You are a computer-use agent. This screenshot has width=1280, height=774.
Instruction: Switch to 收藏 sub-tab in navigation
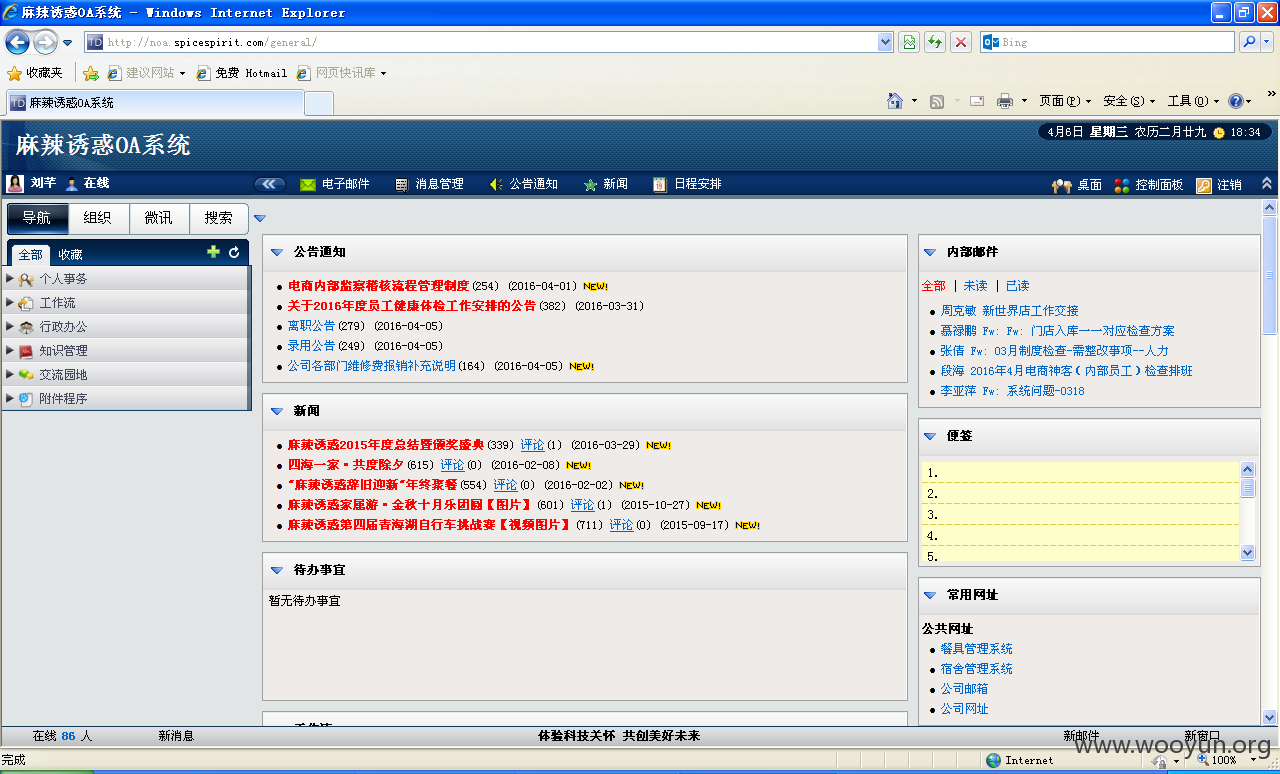70,255
